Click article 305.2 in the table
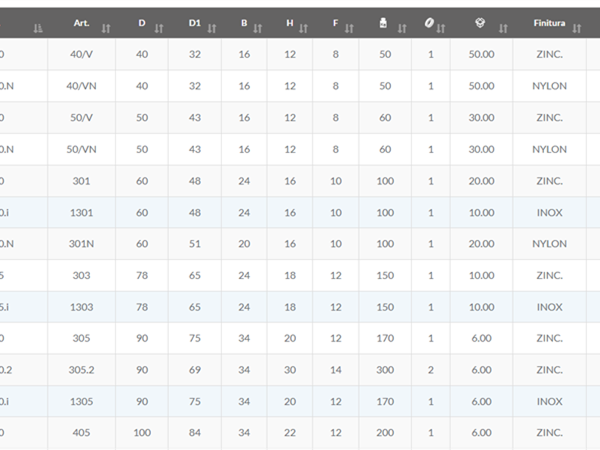 [x=82, y=370]
